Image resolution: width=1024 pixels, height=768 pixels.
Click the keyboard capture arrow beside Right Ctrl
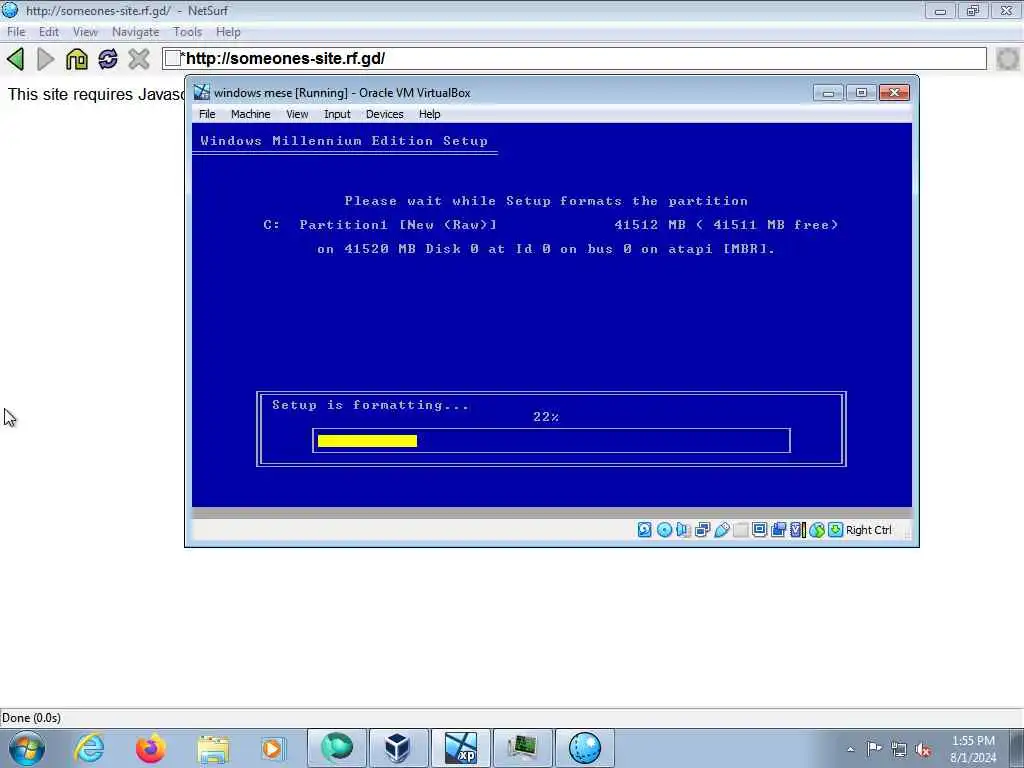click(835, 530)
